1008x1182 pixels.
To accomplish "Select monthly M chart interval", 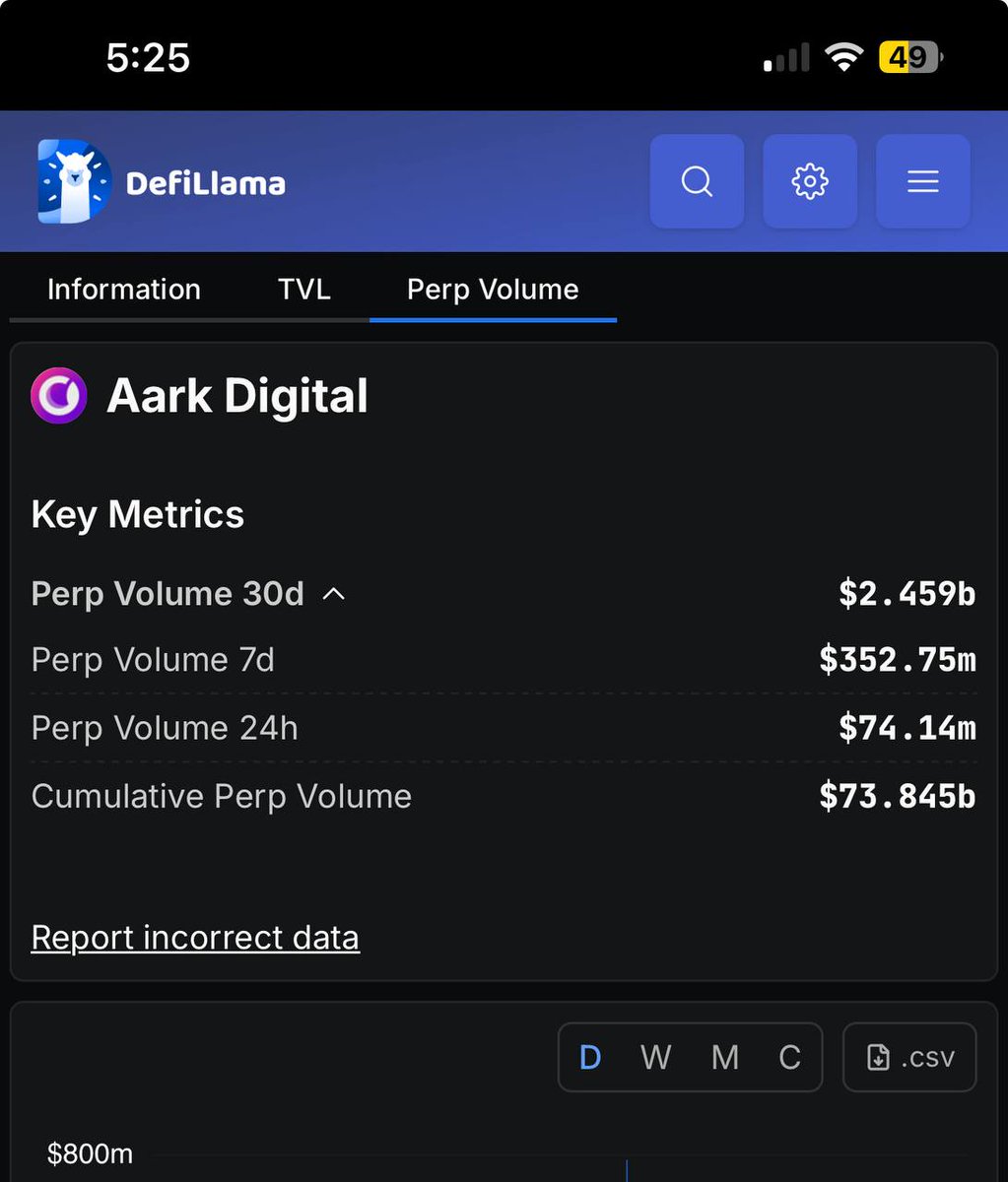I will point(725,1058).
